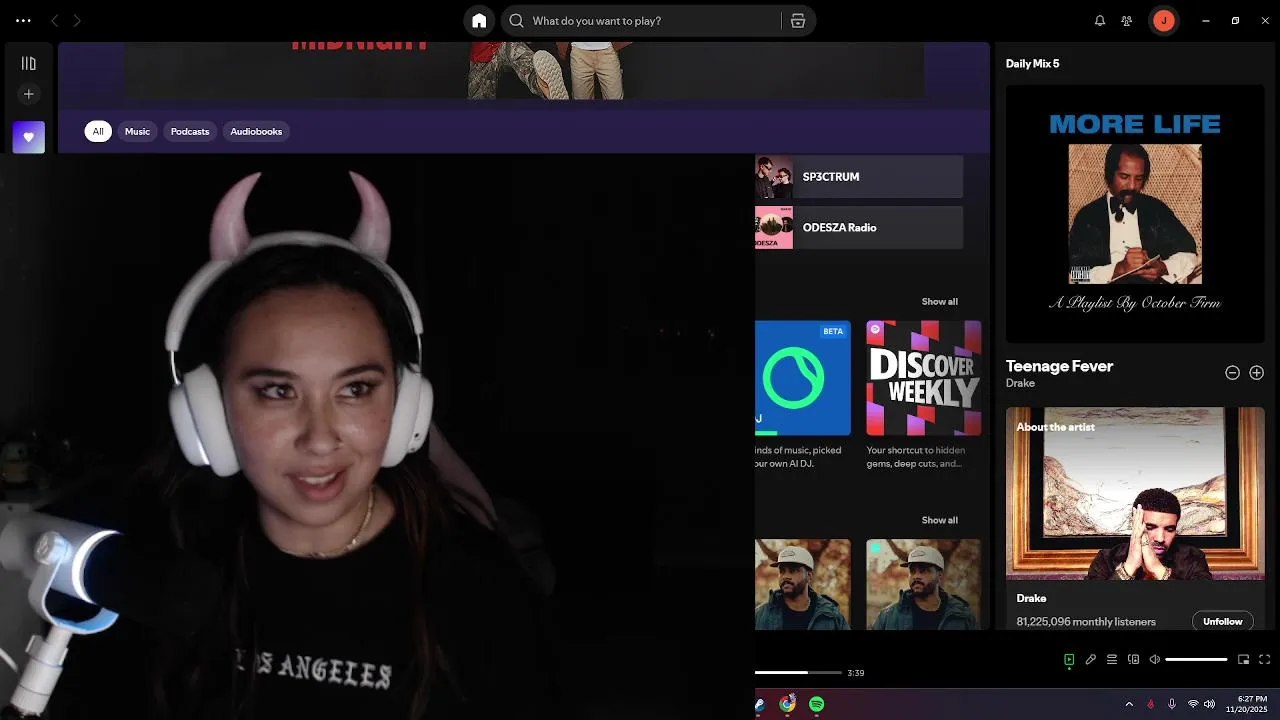Open the Discover Weekly playlist card
Viewport: 1280px width, 720px height.
pyautogui.click(x=924, y=378)
